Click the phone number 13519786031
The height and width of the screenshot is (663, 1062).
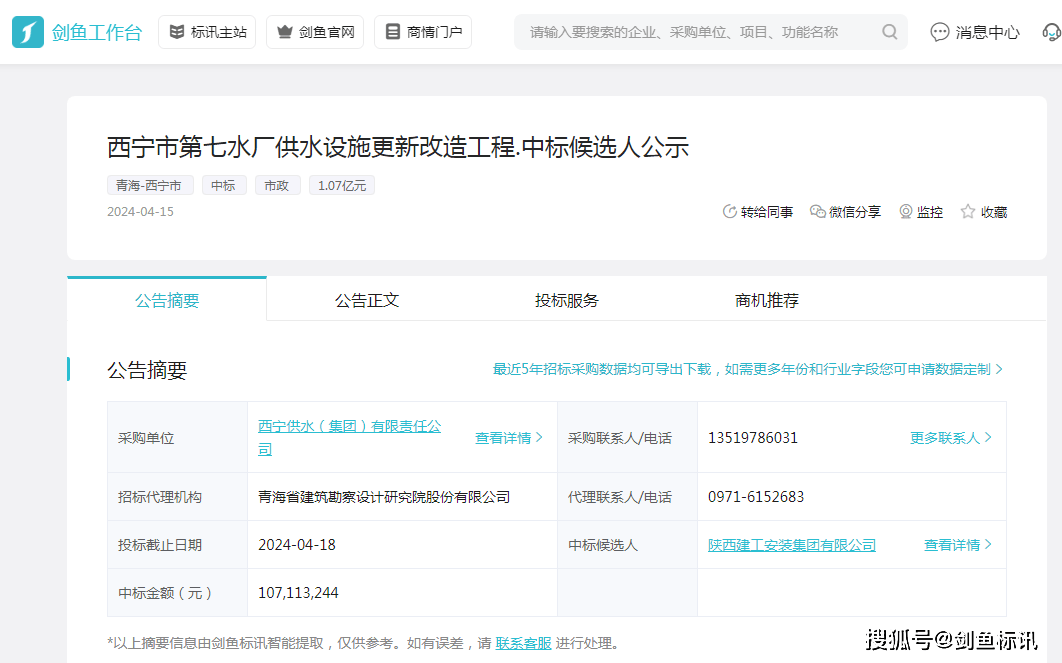pyautogui.click(x=752, y=437)
